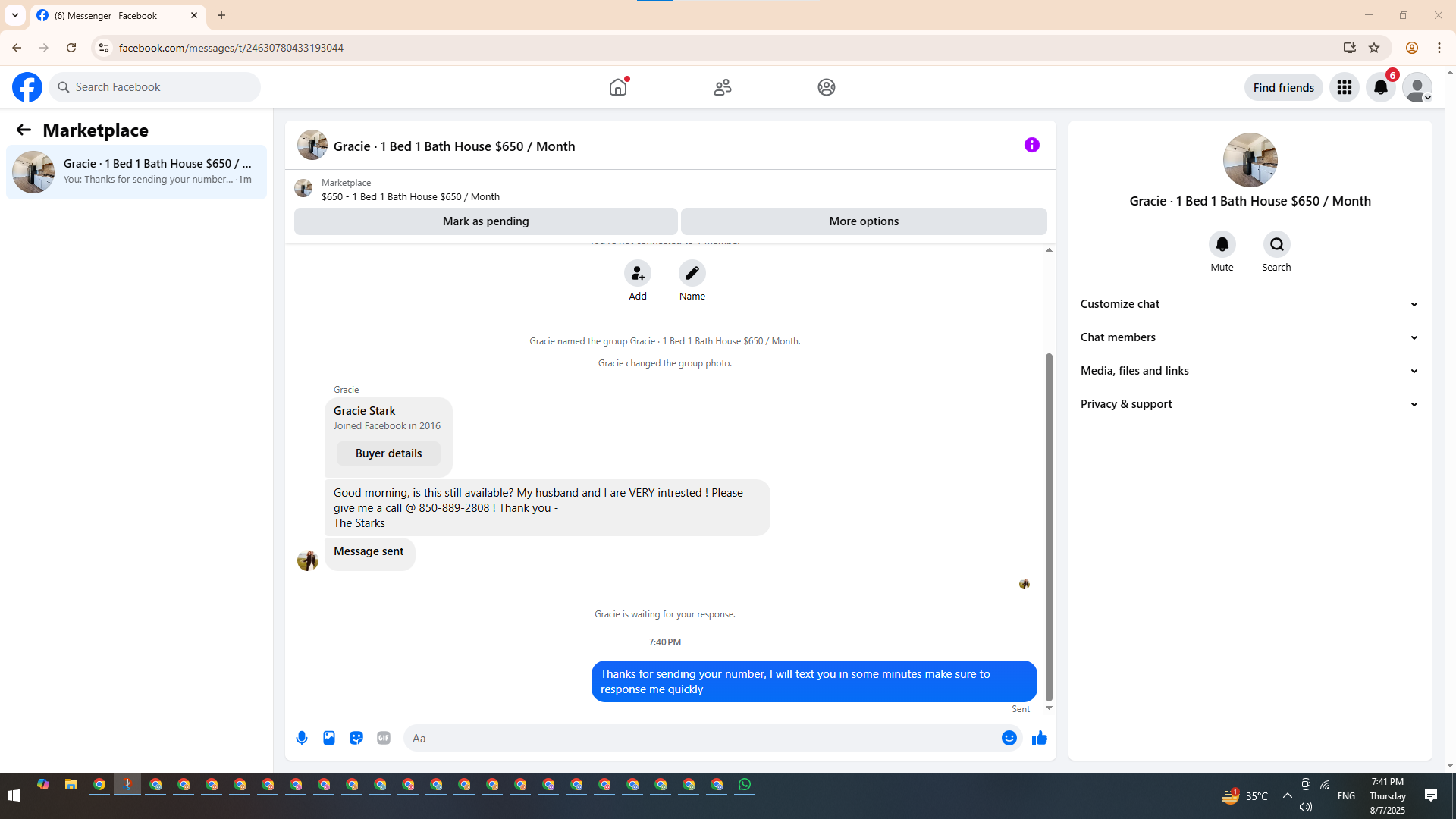Open the Facebook menu grid icon
The width and height of the screenshot is (1456, 819).
click(x=1345, y=87)
